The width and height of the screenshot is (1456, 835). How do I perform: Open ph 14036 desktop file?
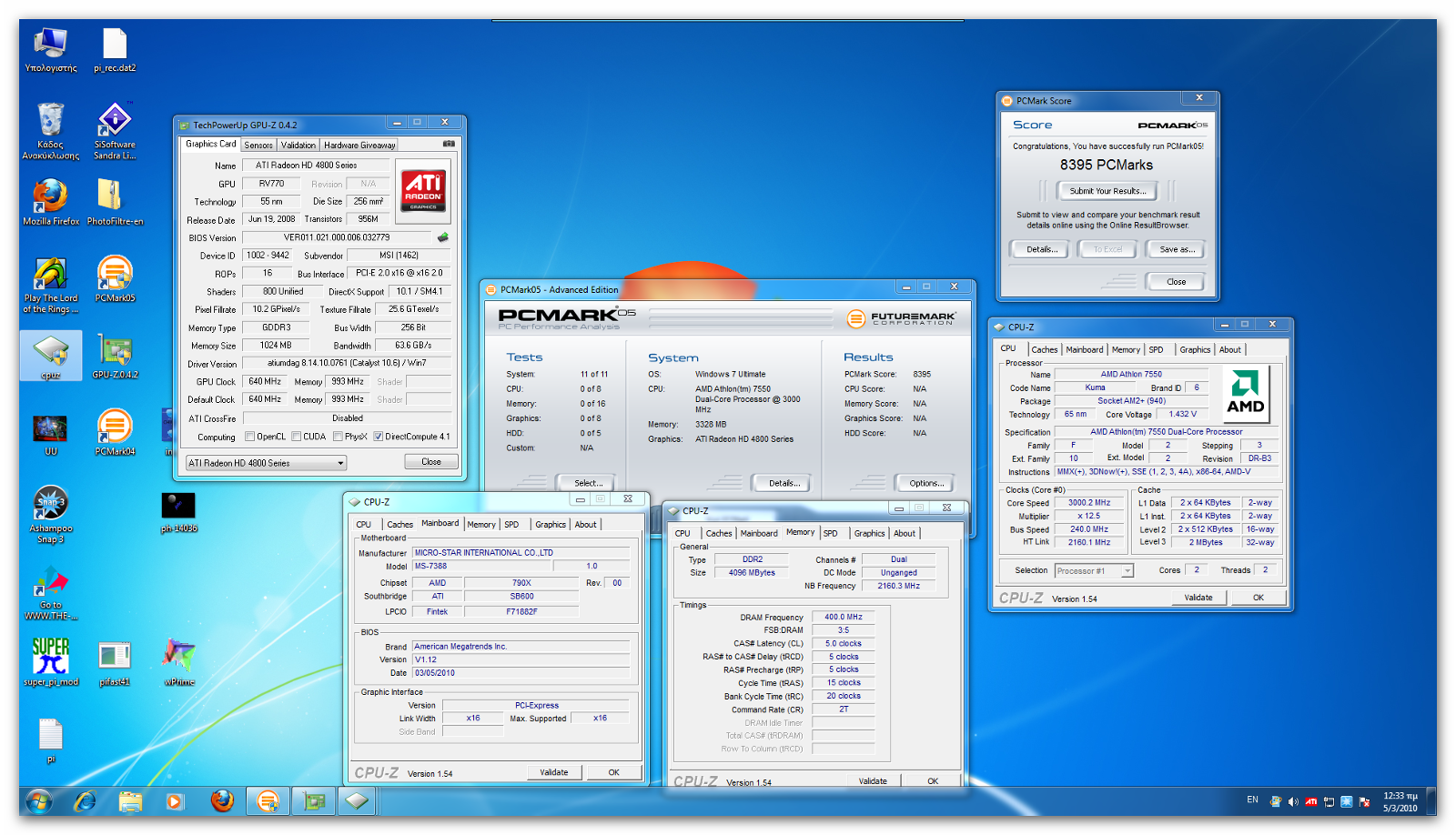coord(178,511)
